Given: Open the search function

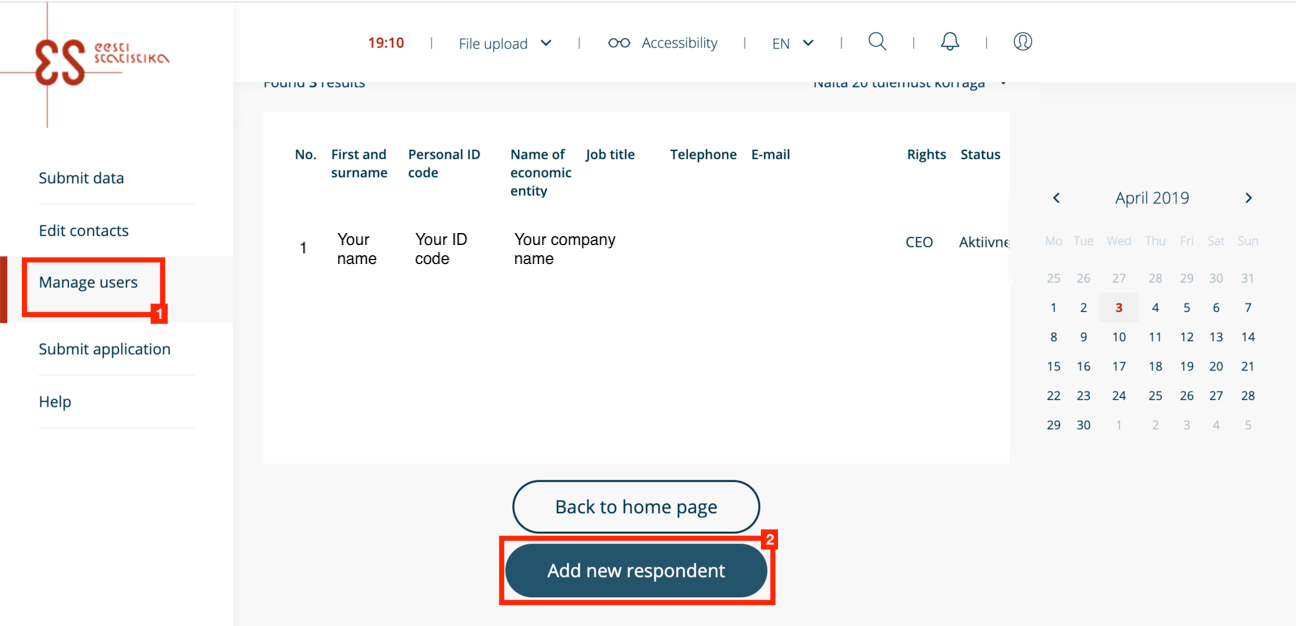Looking at the screenshot, I should tap(877, 42).
